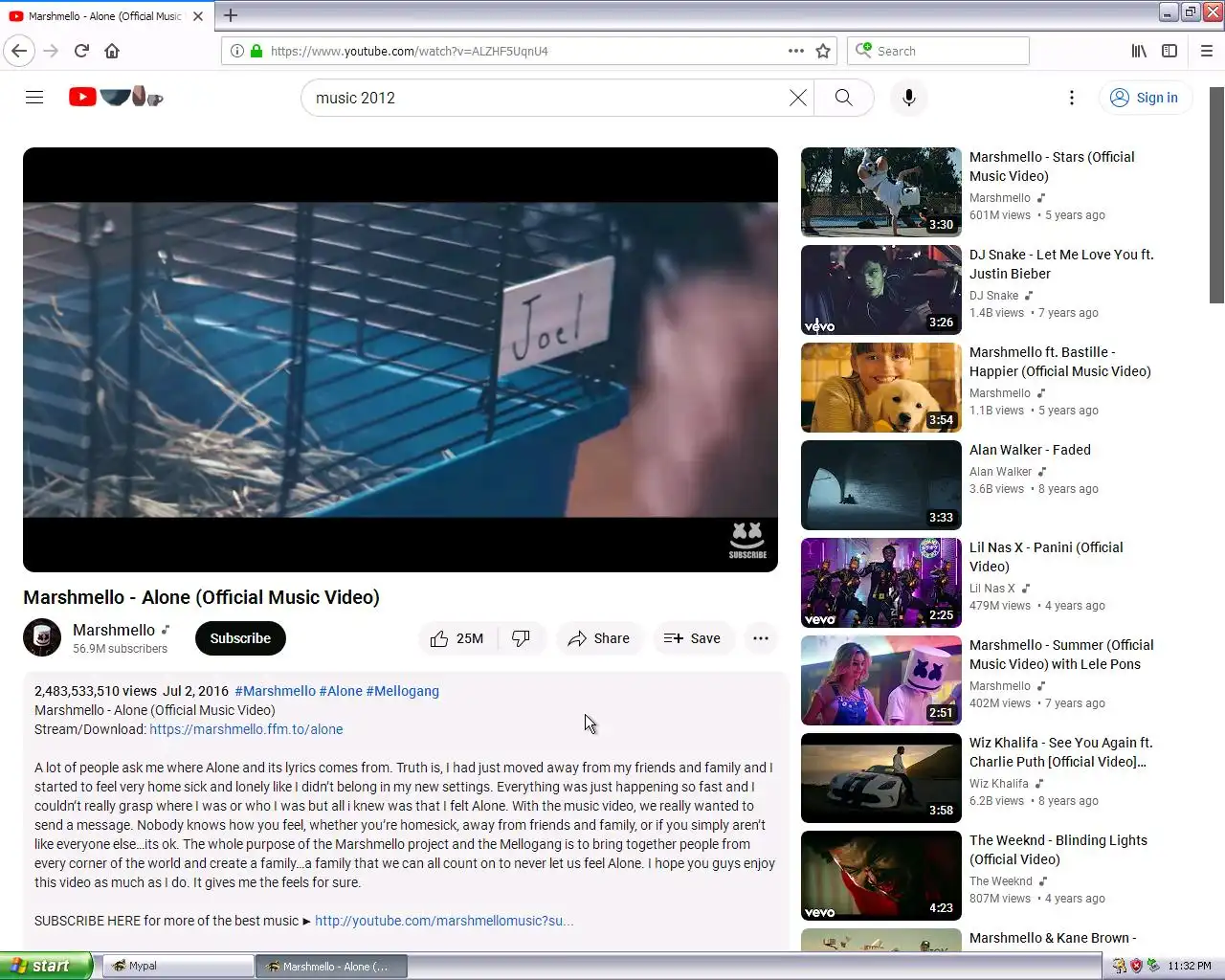
Task: Open the library icon in browser toolbar
Action: (x=1139, y=51)
